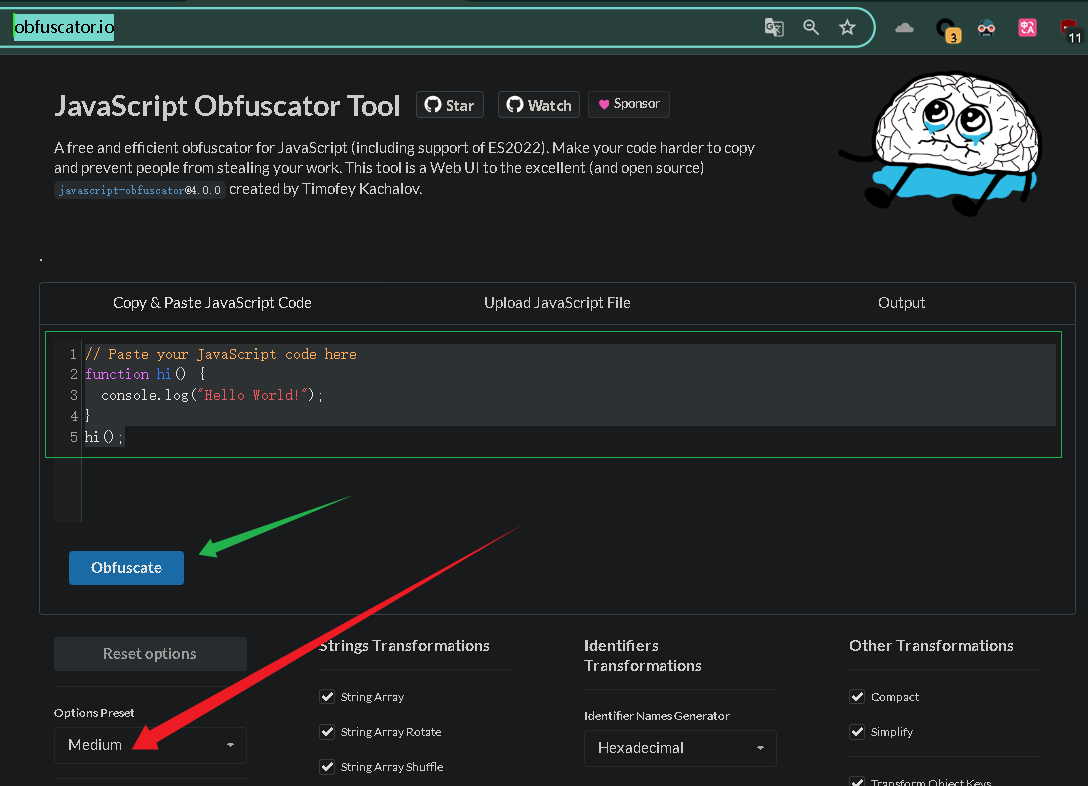
Task: Click the goggles-face extension icon
Action: coord(986,28)
